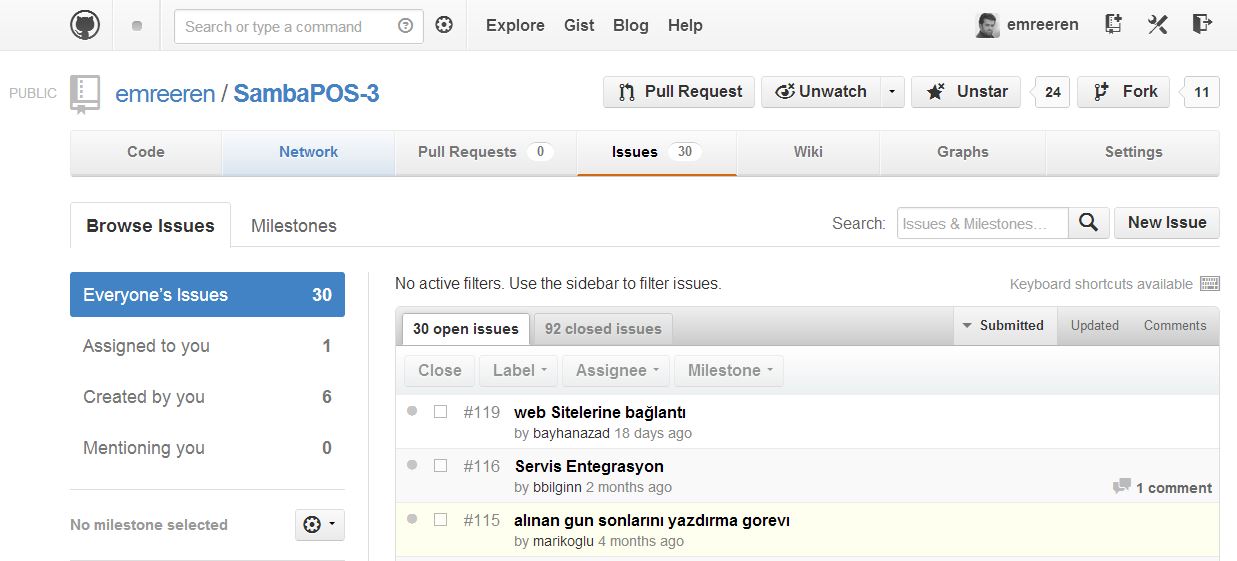The image size is (1237, 561).
Task: Select checkbox for issue #116
Action: 440,466
